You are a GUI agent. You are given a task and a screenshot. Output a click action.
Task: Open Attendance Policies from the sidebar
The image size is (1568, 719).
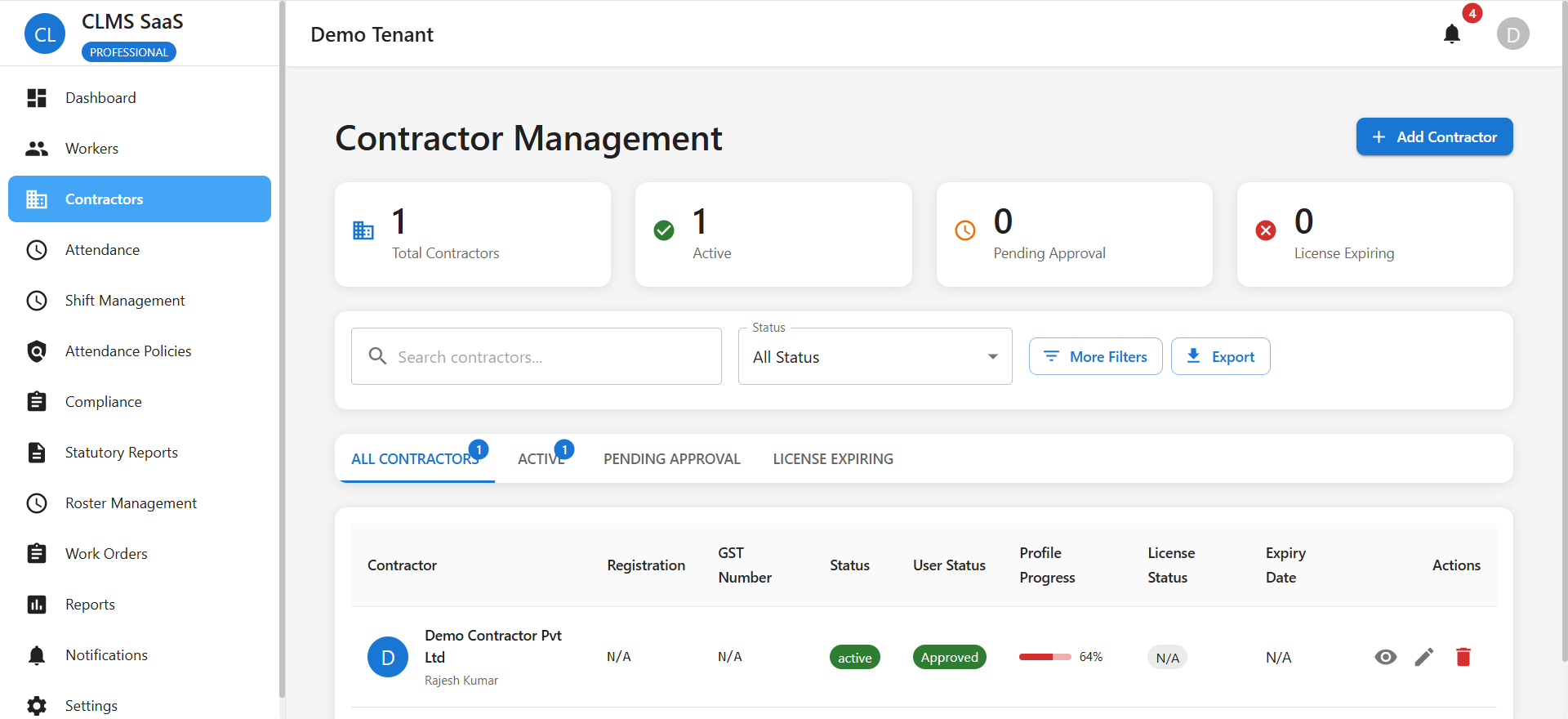point(128,351)
